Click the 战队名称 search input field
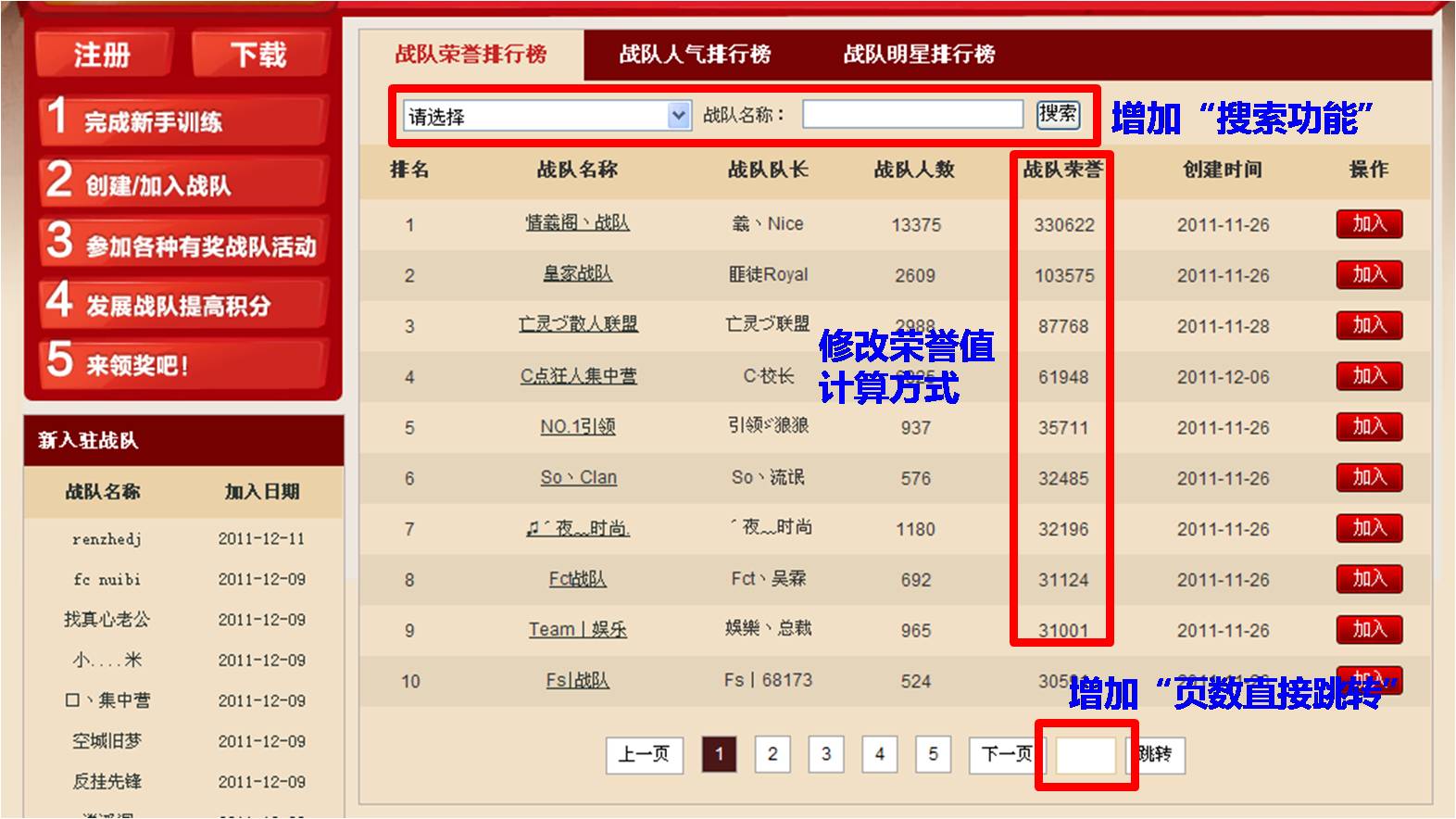Image resolution: width=1456 pixels, height=819 pixels. tap(912, 115)
